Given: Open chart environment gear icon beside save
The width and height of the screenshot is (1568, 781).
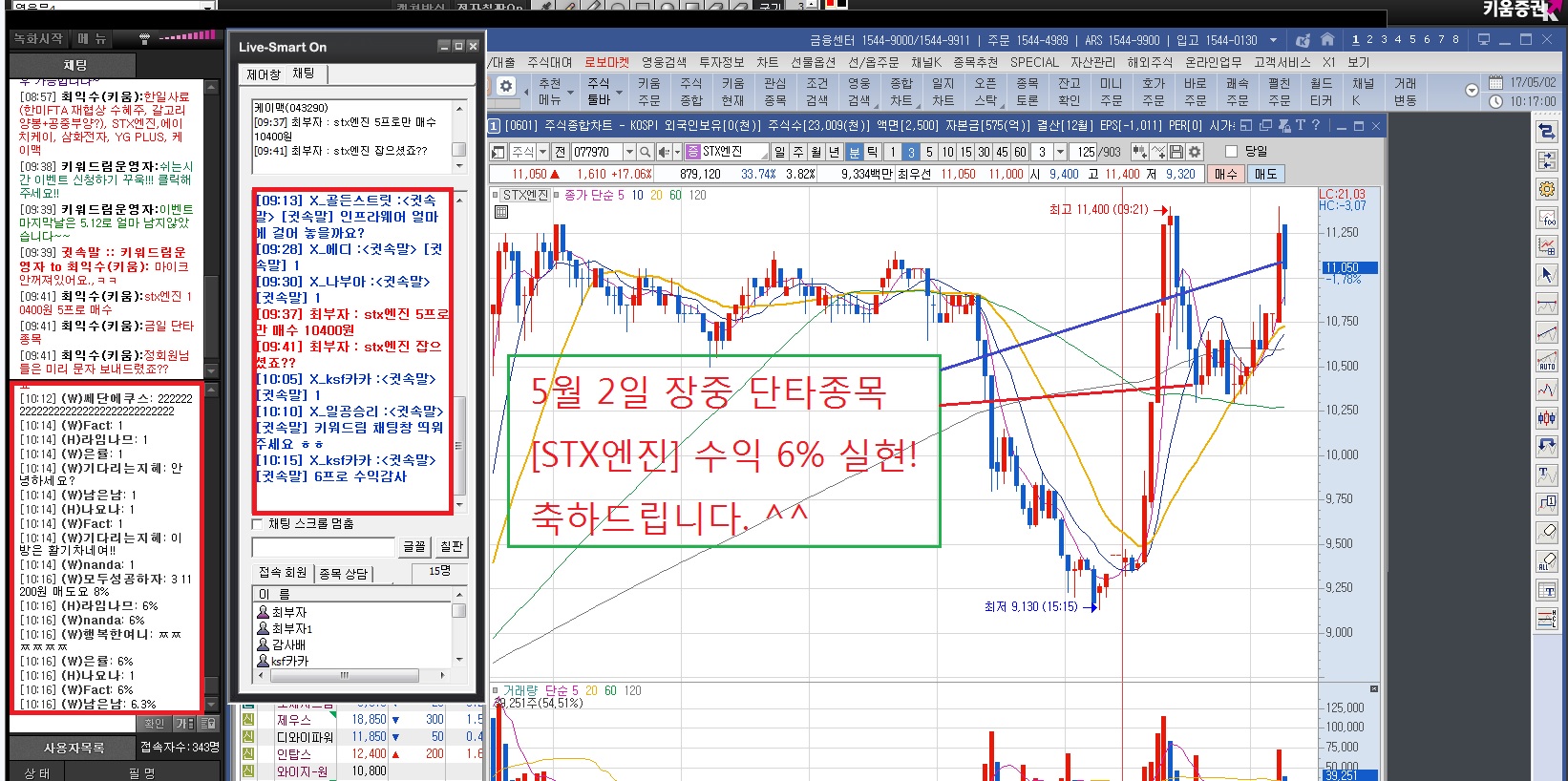Looking at the screenshot, I should [x=1194, y=152].
